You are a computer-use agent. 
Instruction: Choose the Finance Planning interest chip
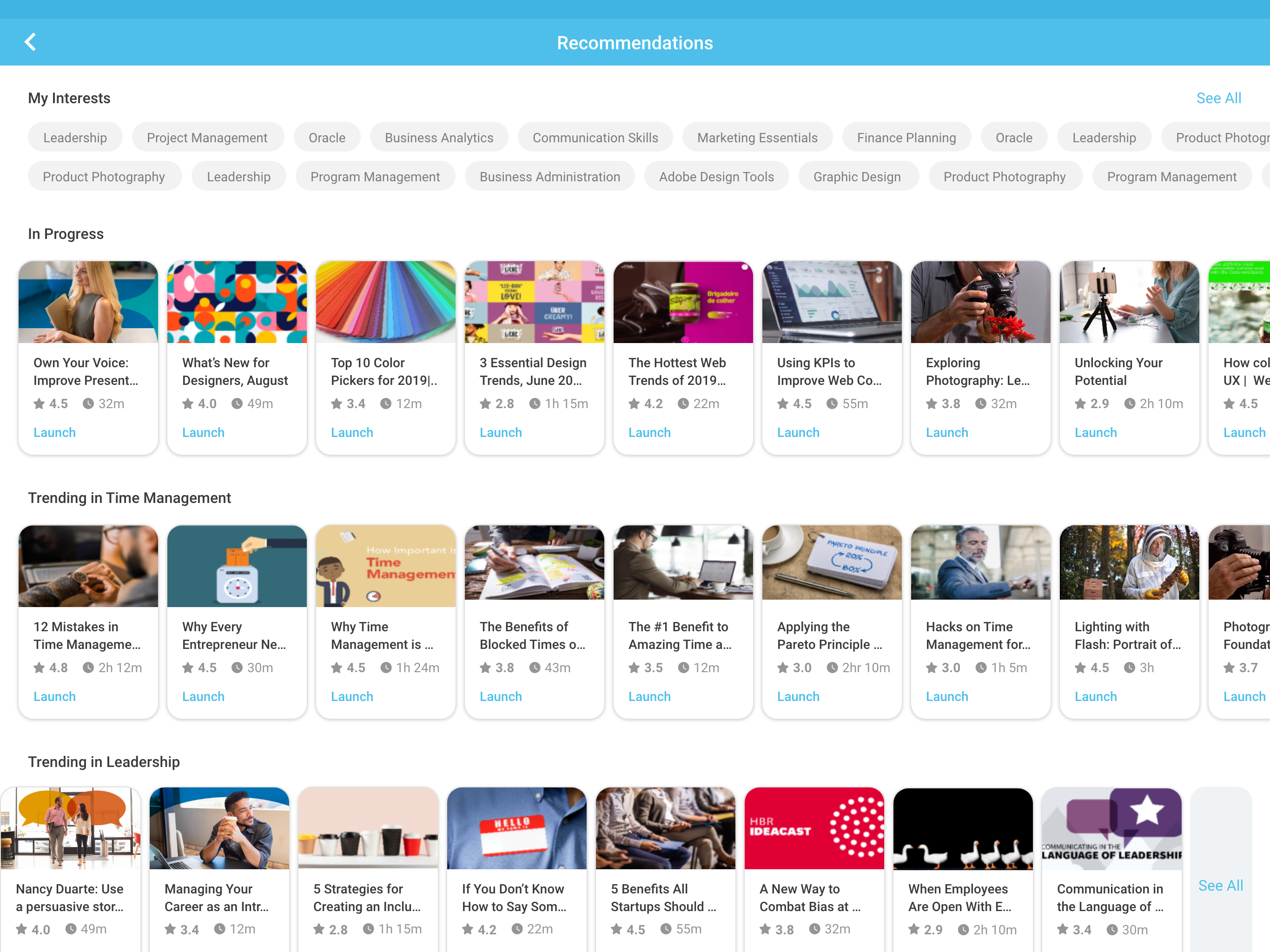pos(906,138)
